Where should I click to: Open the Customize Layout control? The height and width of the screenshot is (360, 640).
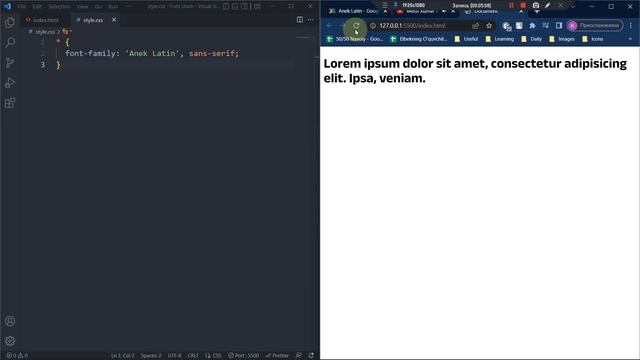[x=257, y=6]
